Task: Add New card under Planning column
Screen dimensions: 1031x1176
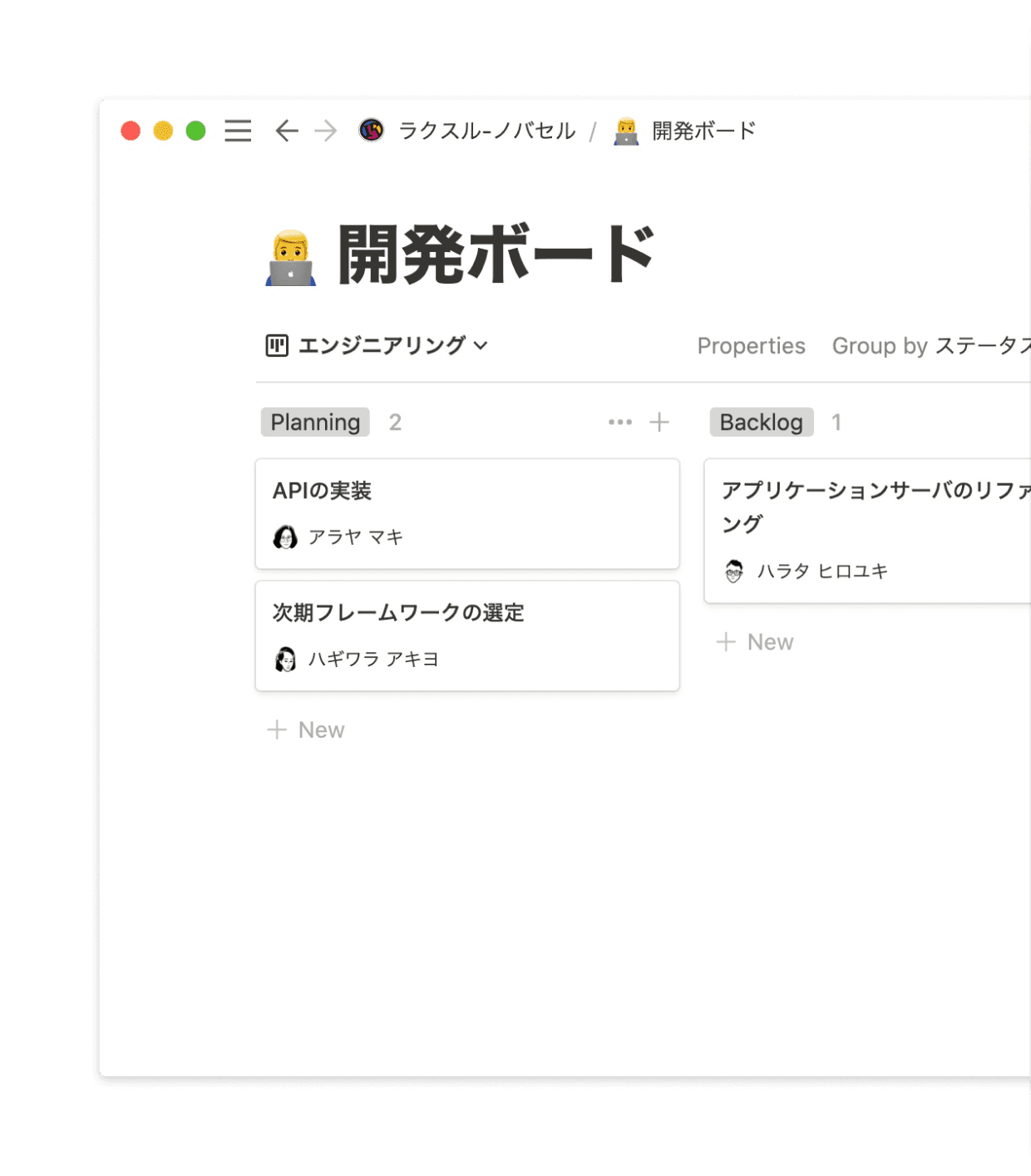Action: 306,729
